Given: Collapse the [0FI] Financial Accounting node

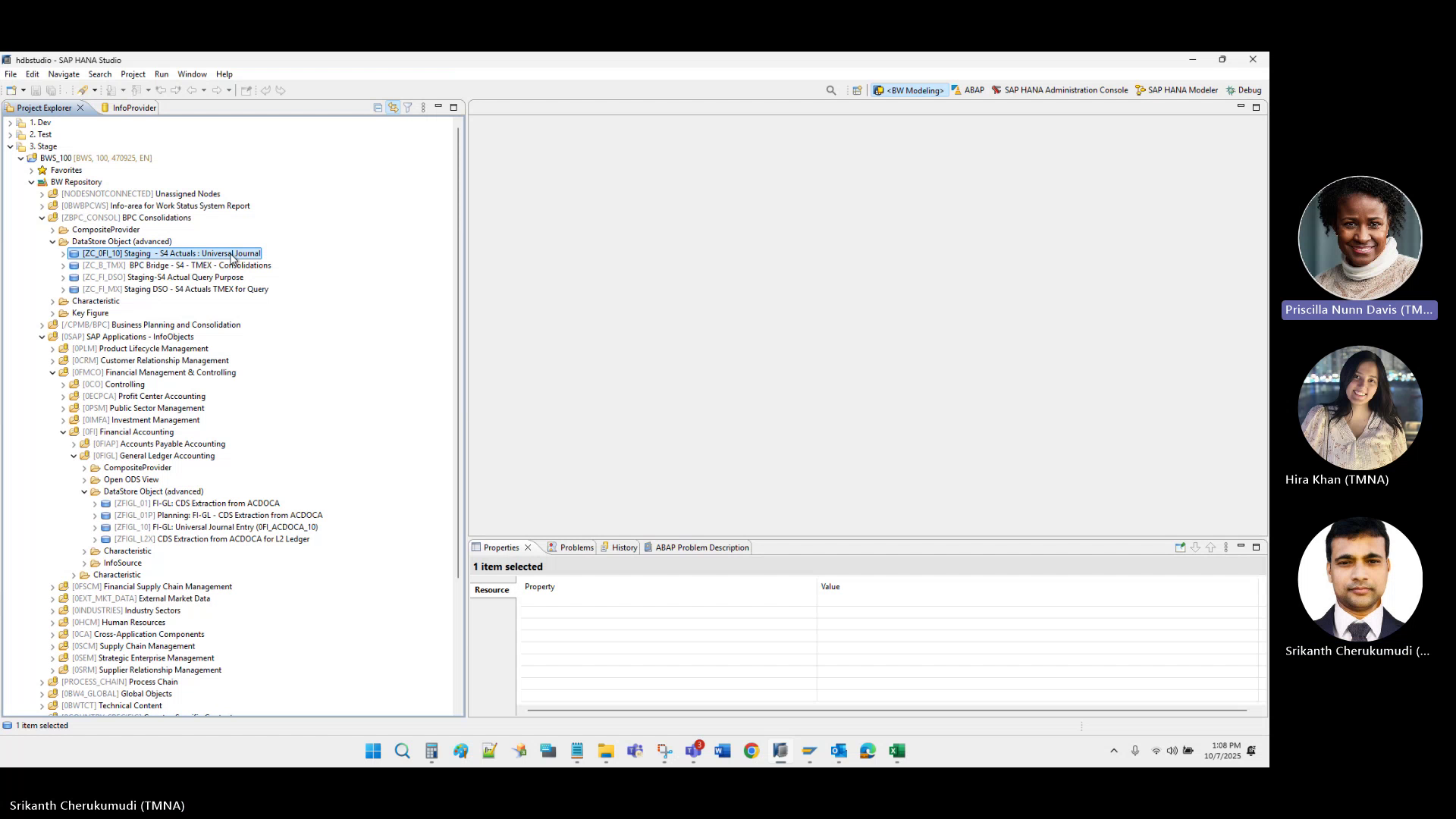Looking at the screenshot, I should pyautogui.click(x=63, y=431).
